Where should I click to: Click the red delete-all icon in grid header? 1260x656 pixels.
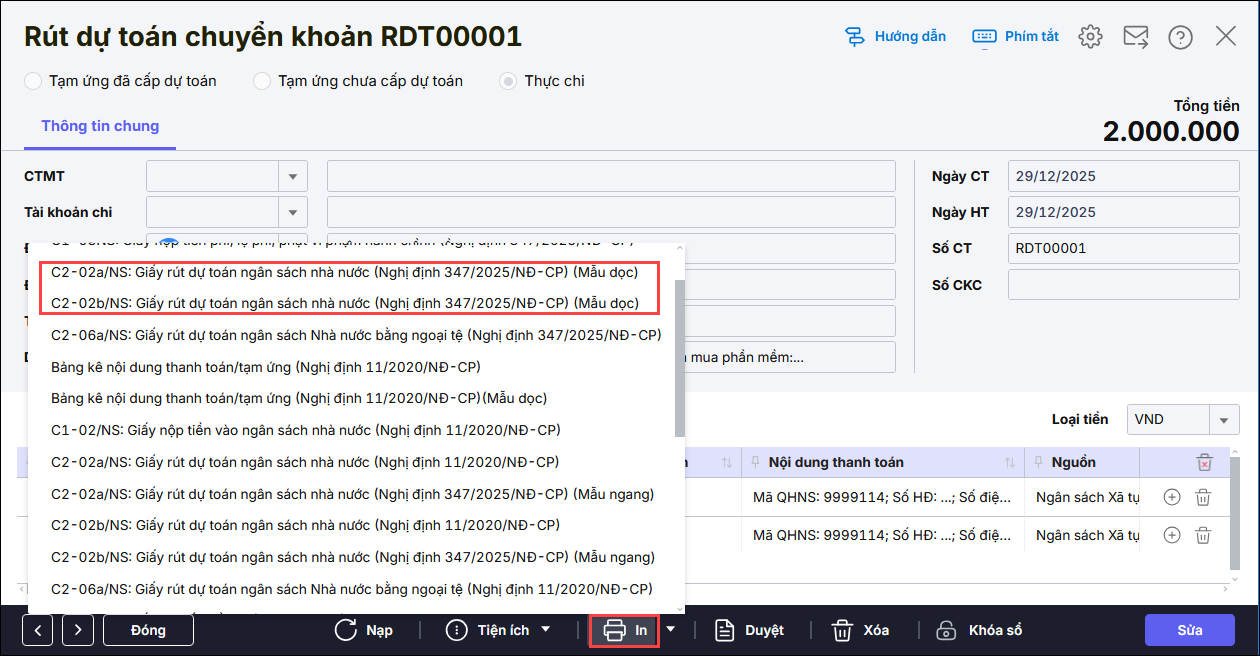[x=1204, y=462]
